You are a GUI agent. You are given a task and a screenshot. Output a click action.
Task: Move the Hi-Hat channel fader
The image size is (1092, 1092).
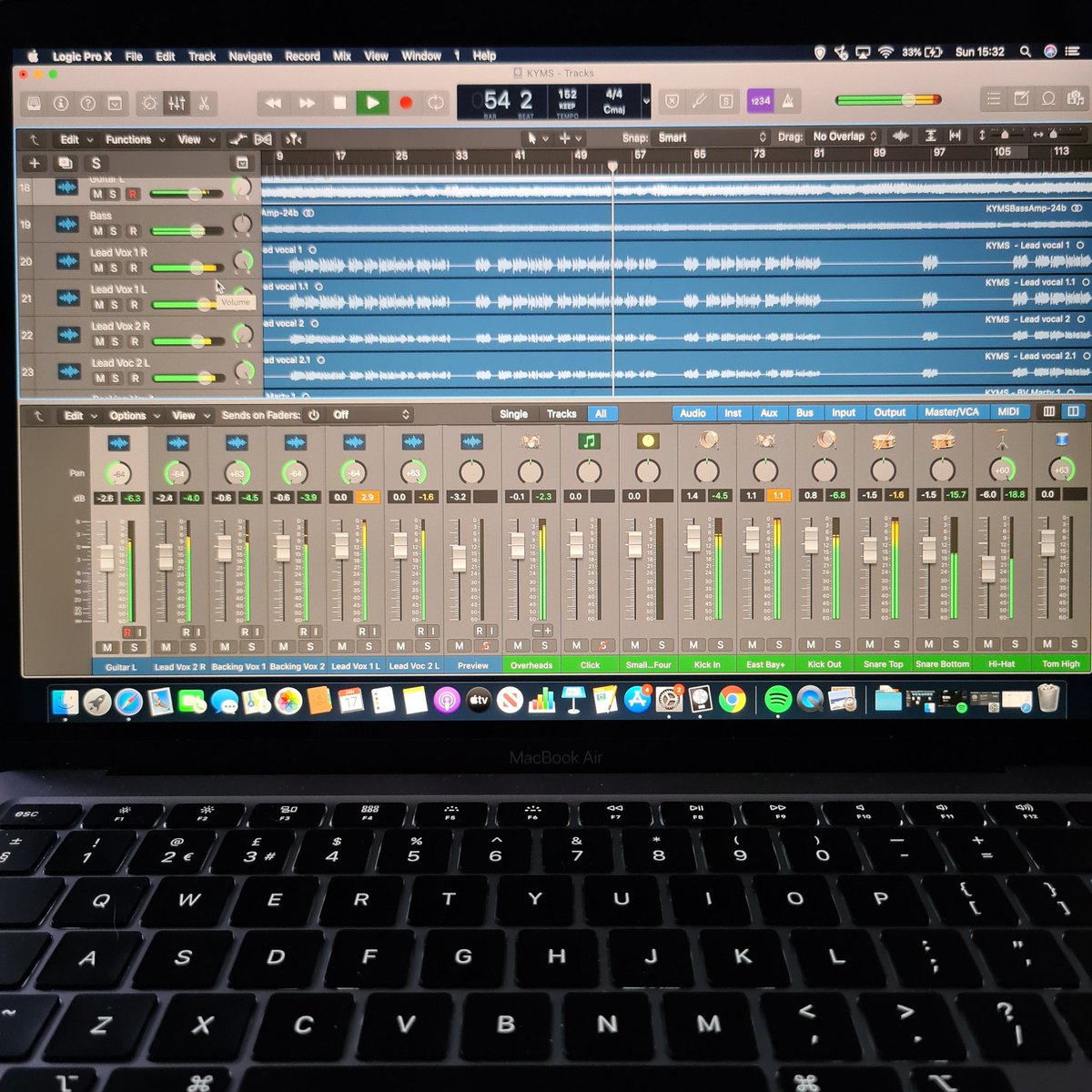tap(987, 570)
